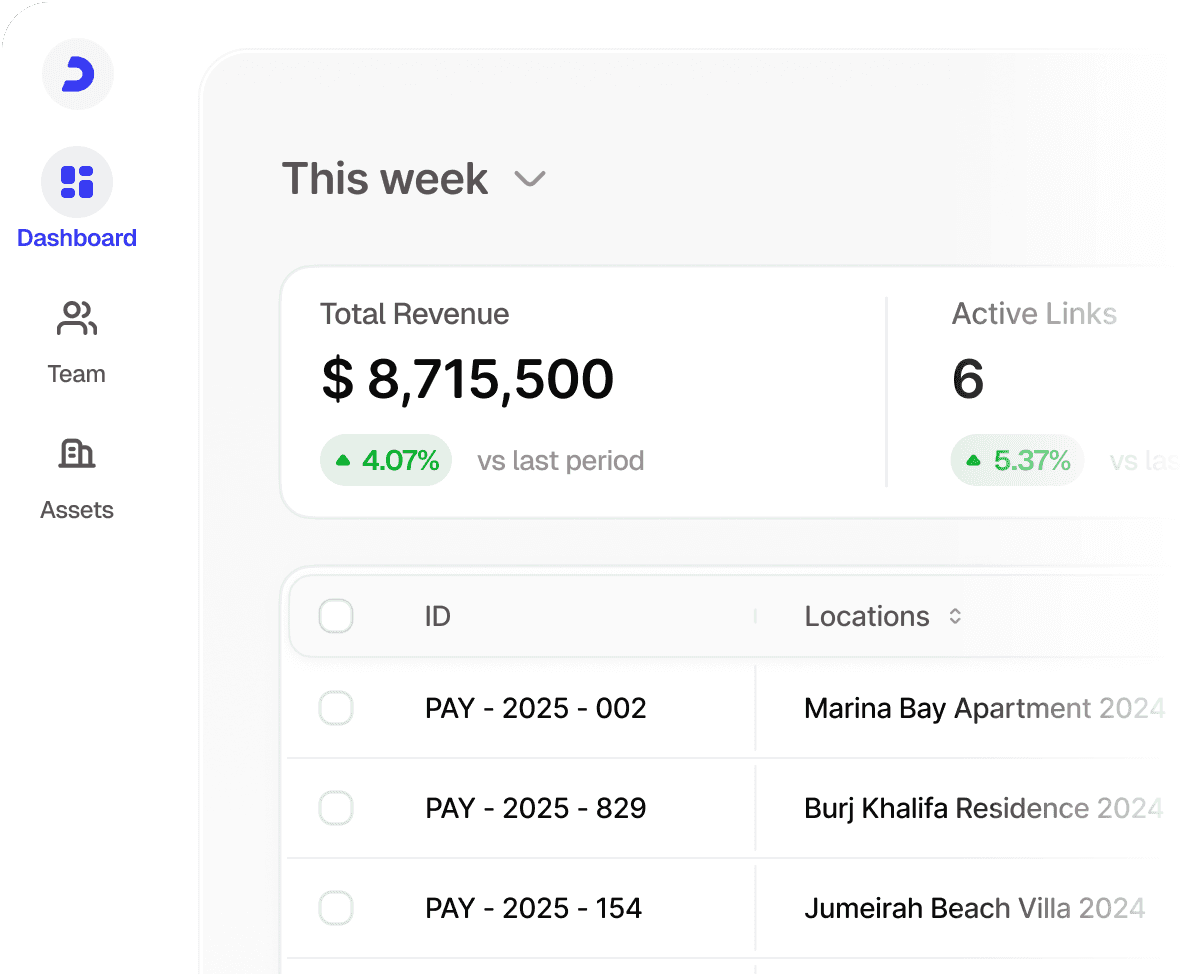The width and height of the screenshot is (1184, 974).
Task: Select the PAY - 2025 - 829 ID cell
Action: [x=535, y=808]
